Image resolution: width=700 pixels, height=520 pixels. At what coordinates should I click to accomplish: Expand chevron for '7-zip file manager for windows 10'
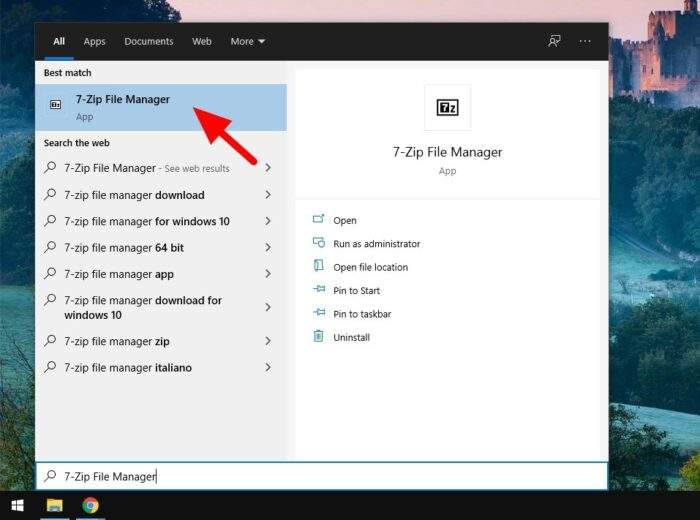(x=268, y=221)
